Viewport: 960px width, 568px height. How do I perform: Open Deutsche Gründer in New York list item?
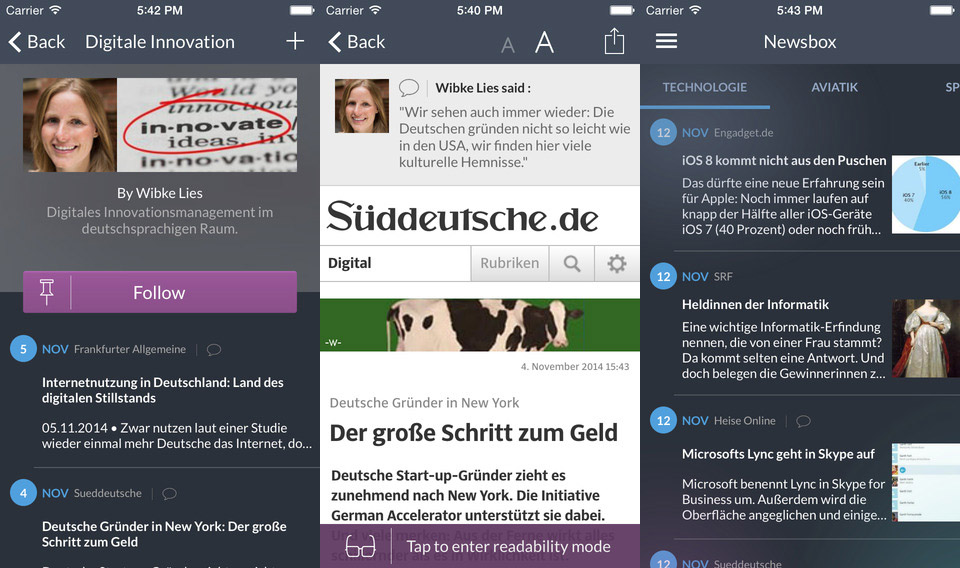pyautogui.click(x=164, y=534)
